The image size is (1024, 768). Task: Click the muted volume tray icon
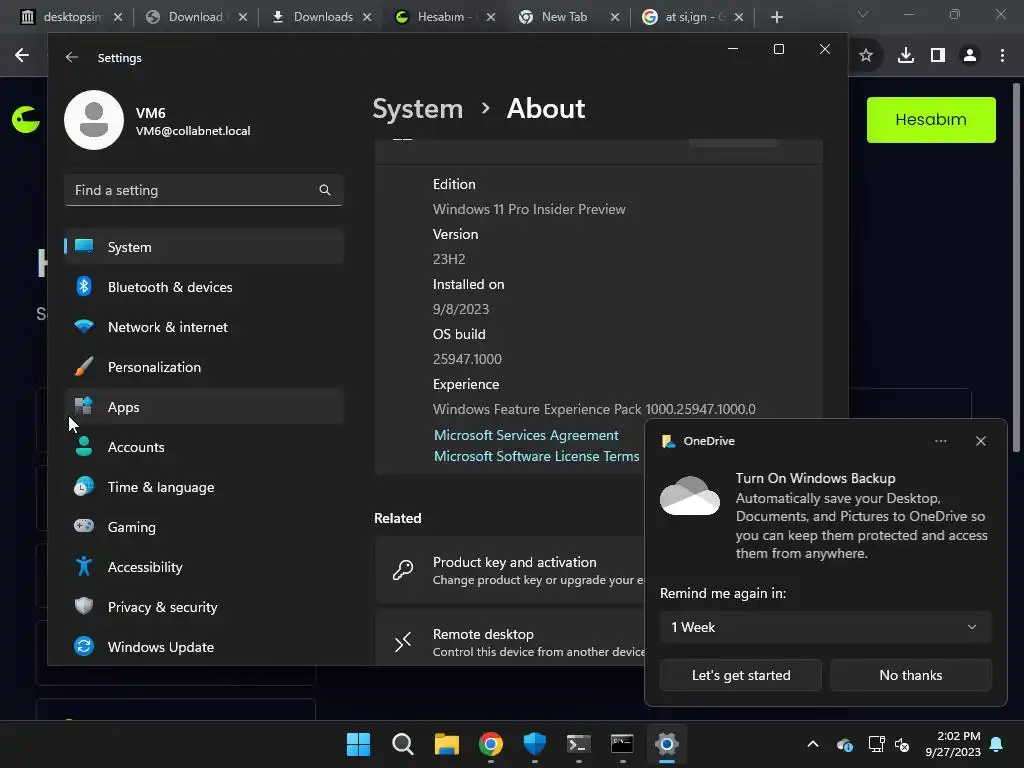coord(902,744)
